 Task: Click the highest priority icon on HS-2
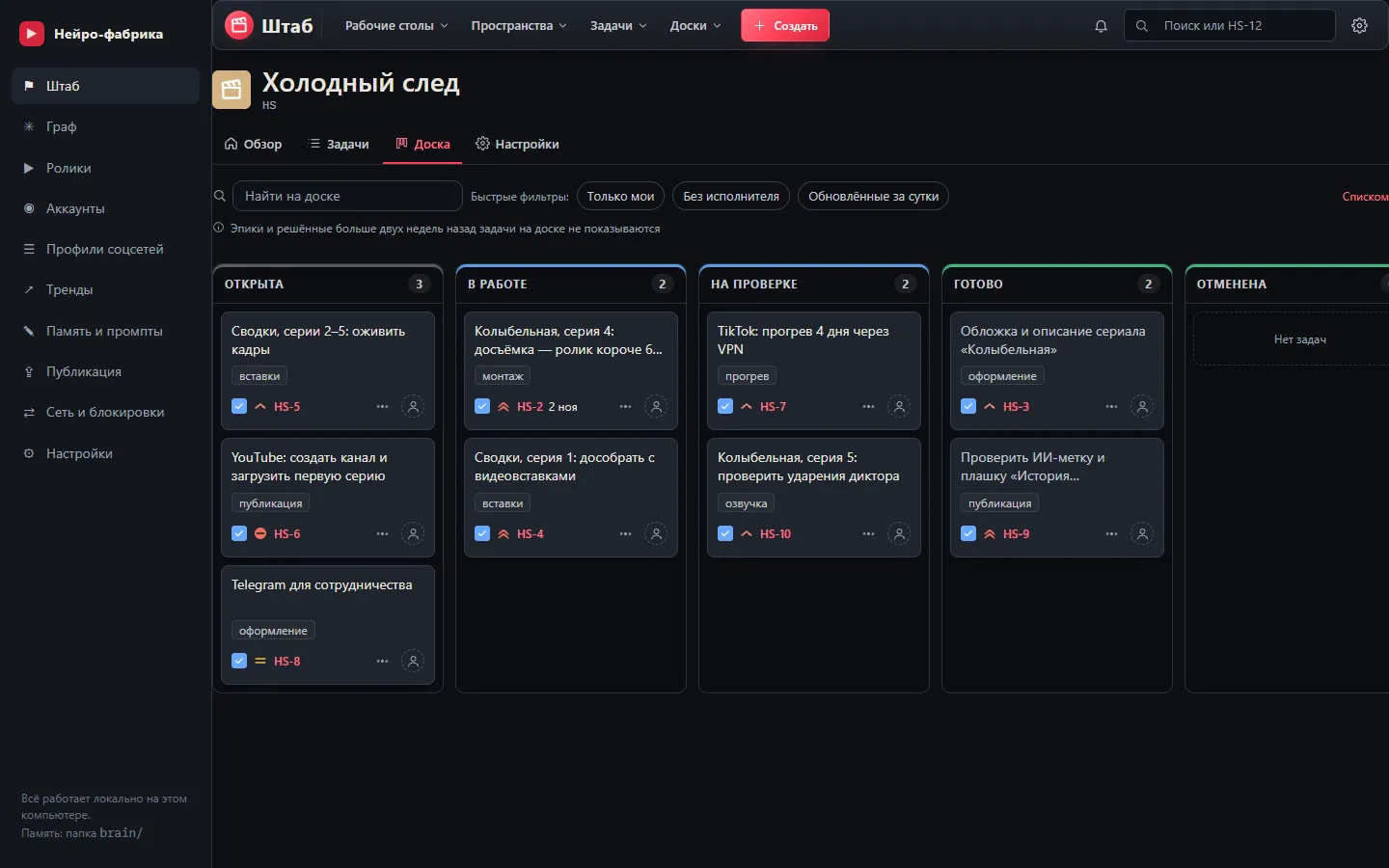(504, 407)
